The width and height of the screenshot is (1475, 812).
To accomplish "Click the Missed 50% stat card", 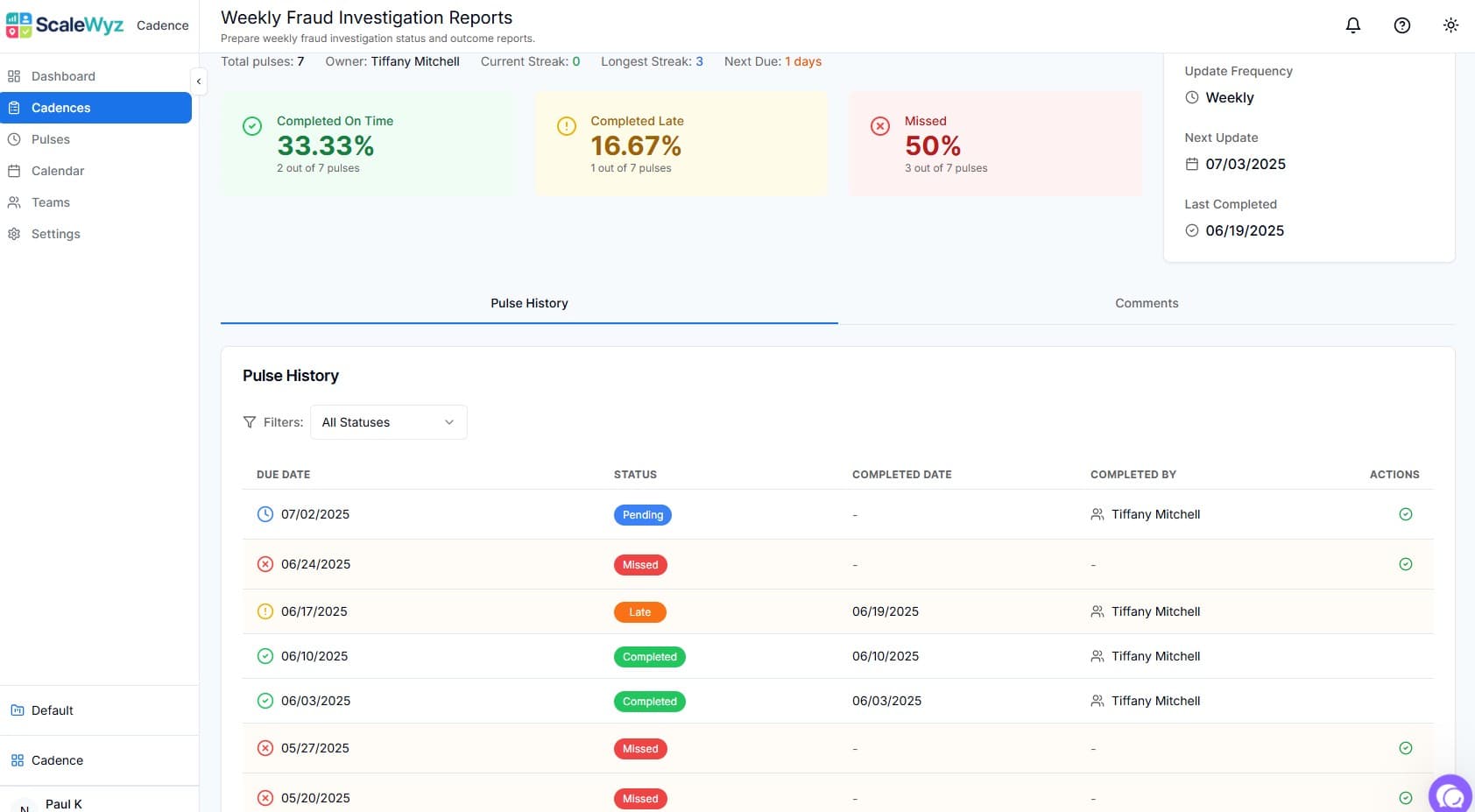I will (x=994, y=144).
